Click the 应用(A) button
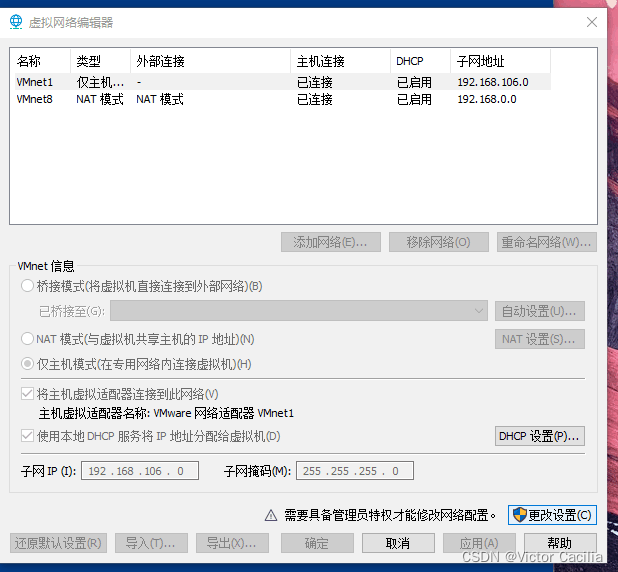 479,543
